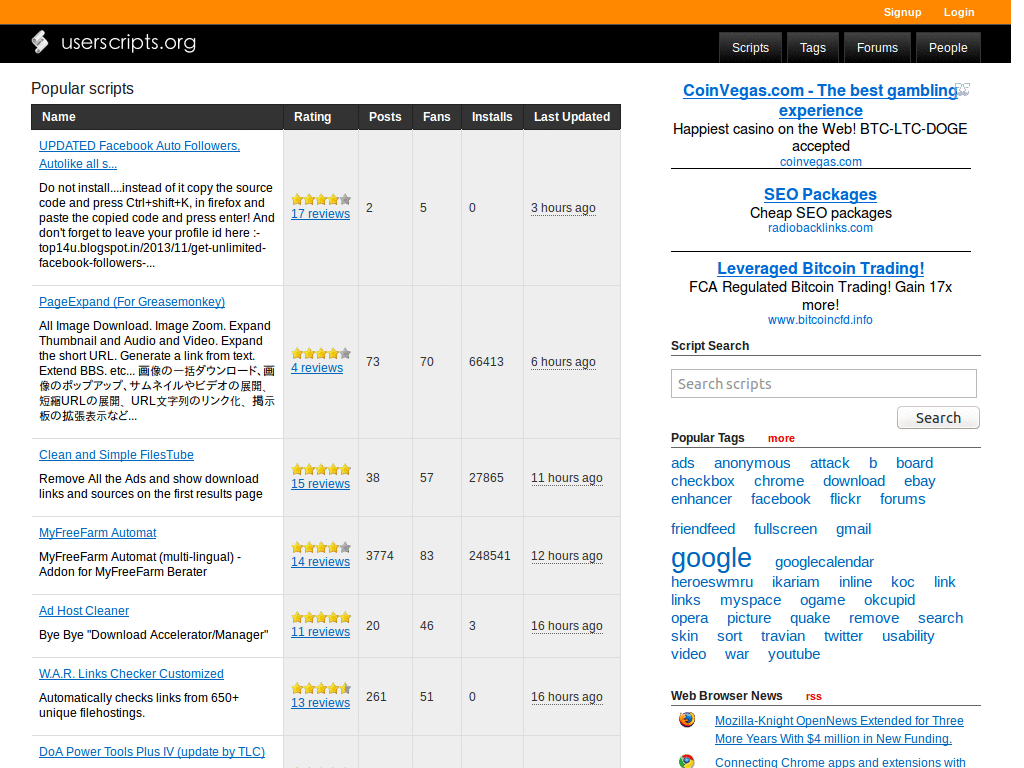
Task: Click the Chrome icon in Web Browser News
Action: point(687,761)
